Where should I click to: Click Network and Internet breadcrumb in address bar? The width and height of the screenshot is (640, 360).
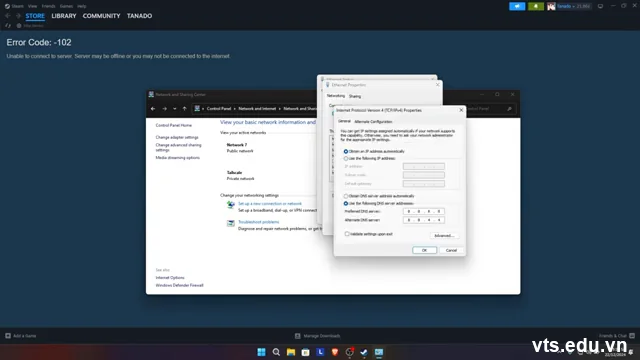[257, 109]
